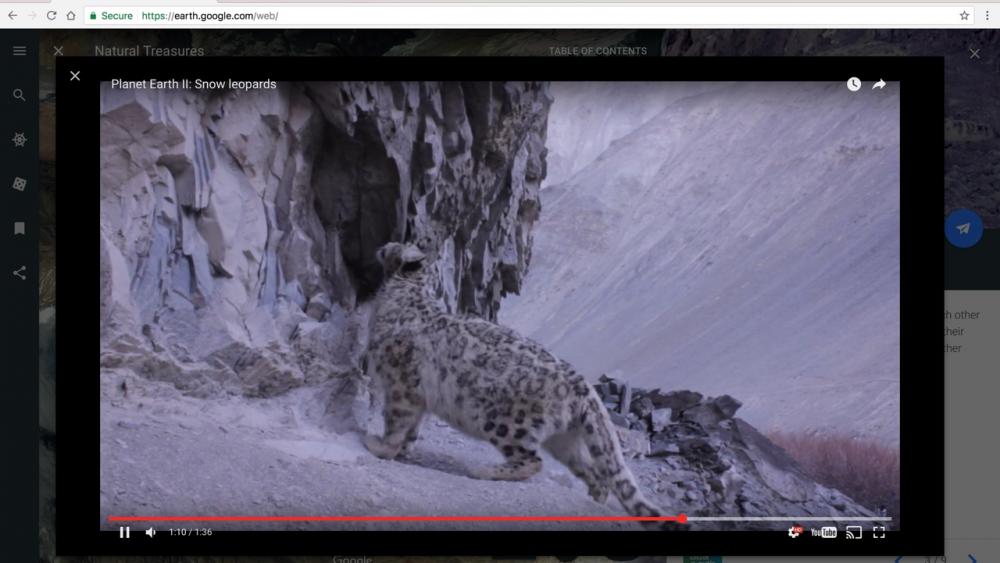
Task: Close the video overlay with the X
Action: [x=75, y=76]
